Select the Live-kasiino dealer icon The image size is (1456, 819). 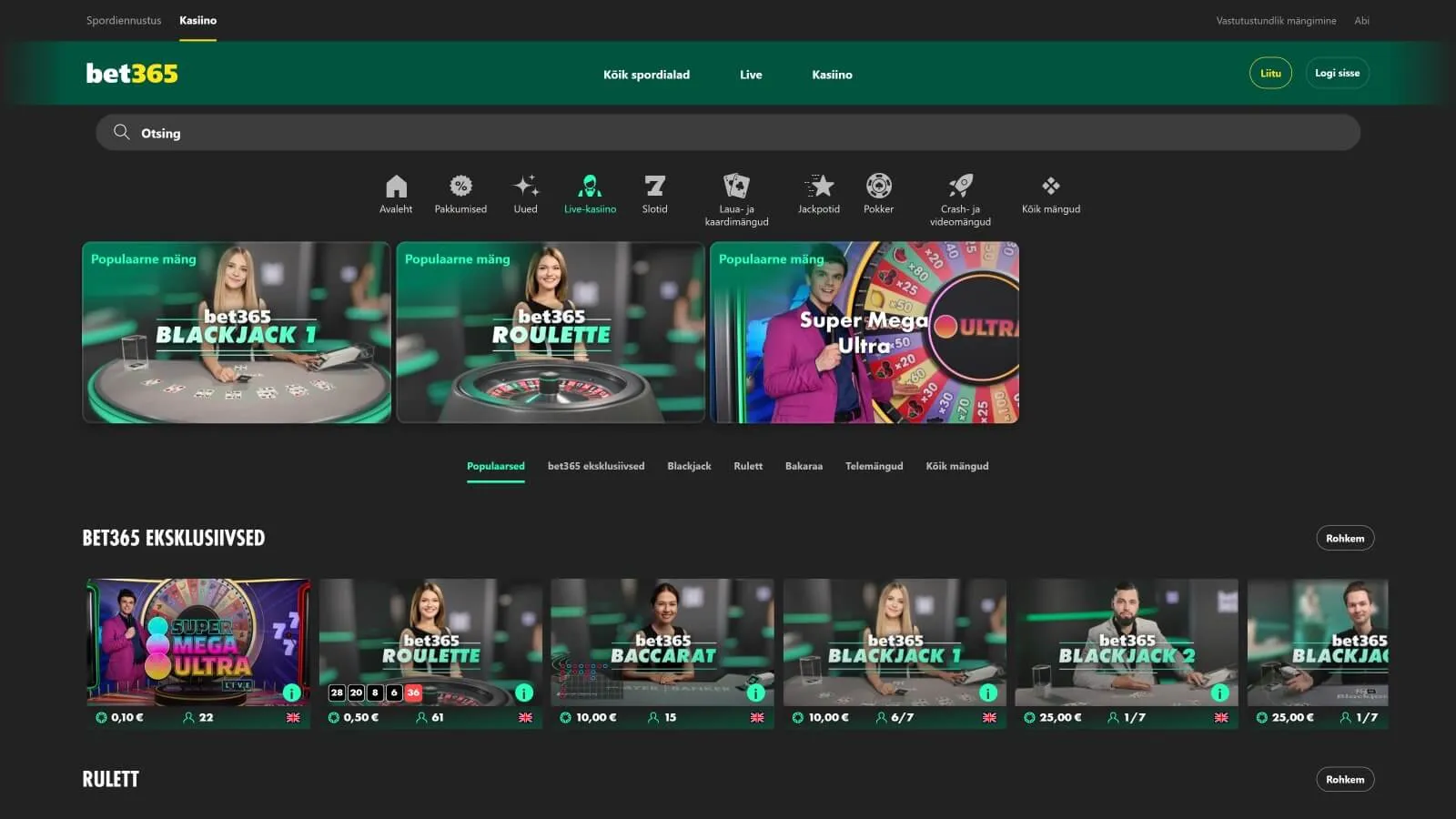[590, 186]
